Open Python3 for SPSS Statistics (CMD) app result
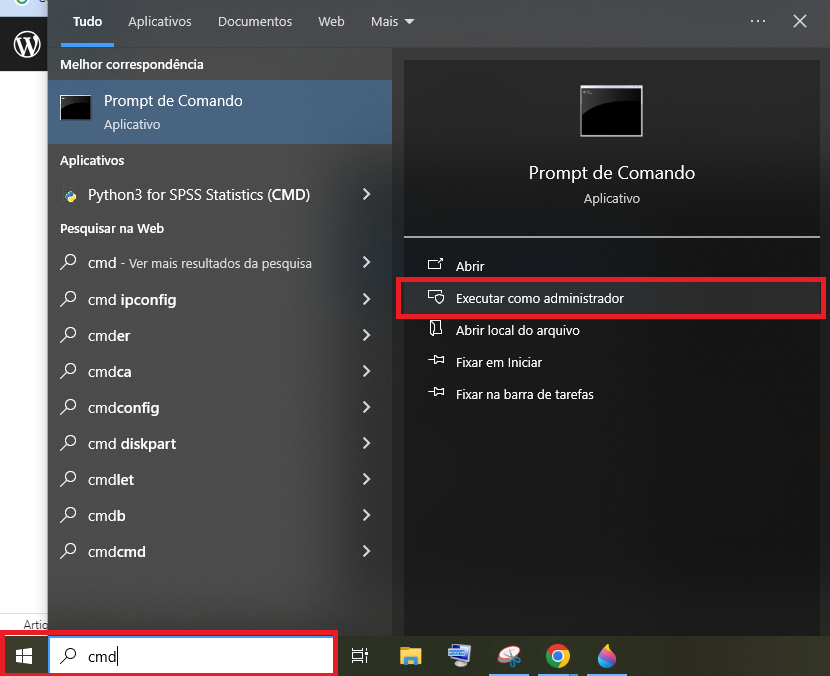Image resolution: width=830 pixels, height=676 pixels. point(220,195)
